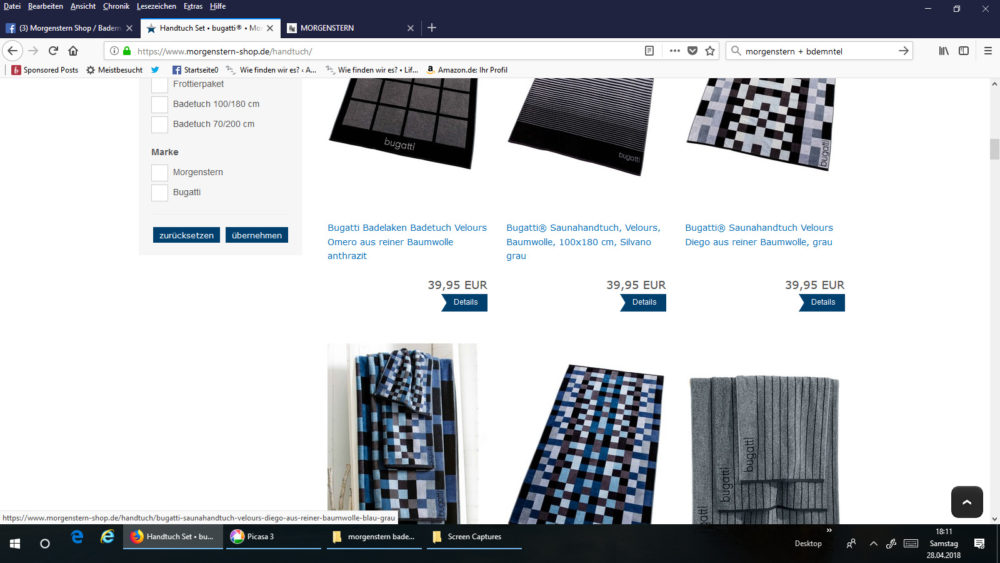Click the search magnifier icon in search box
Viewport: 1000px width, 563px height.
click(736, 51)
